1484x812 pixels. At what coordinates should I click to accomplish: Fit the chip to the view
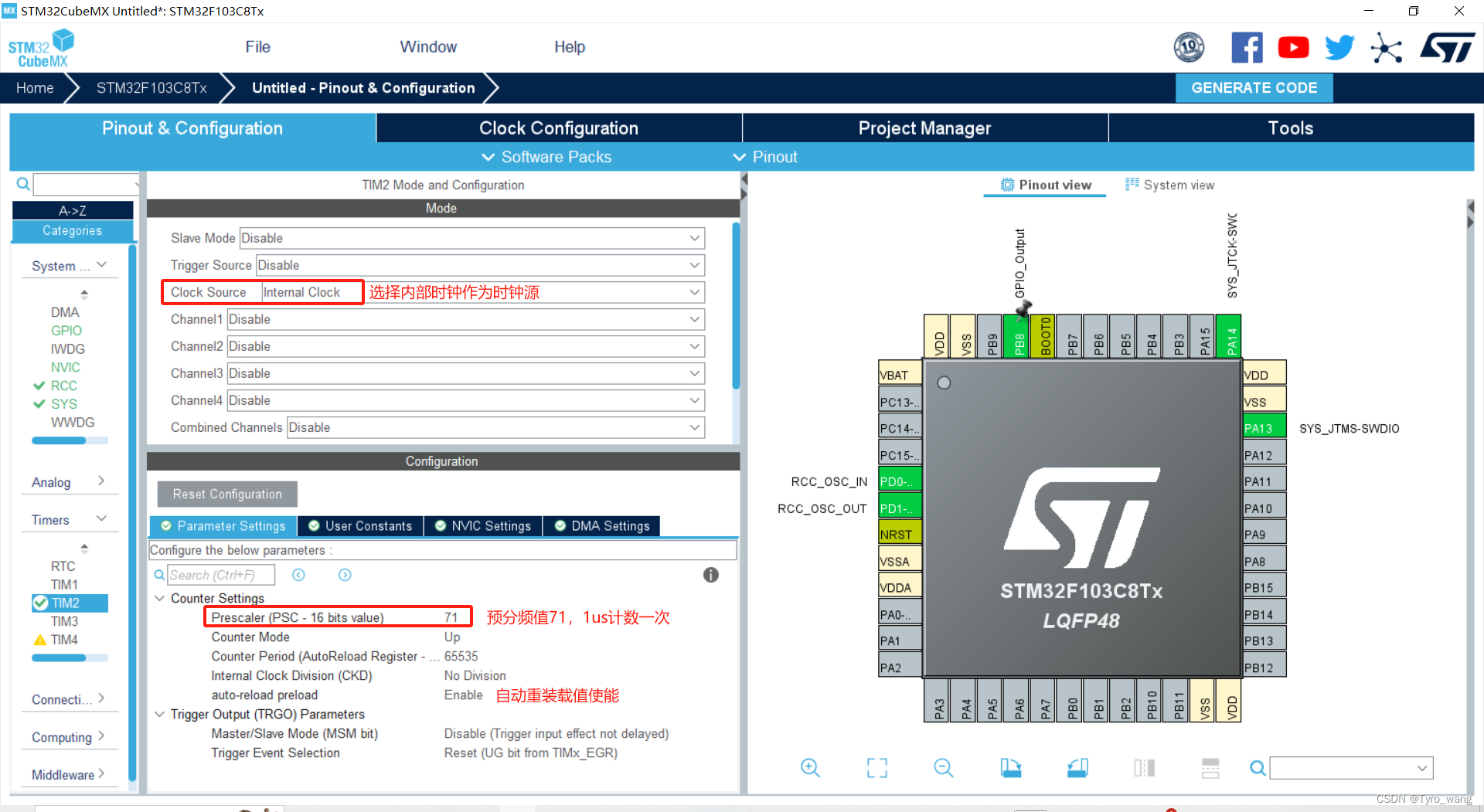pos(877,767)
